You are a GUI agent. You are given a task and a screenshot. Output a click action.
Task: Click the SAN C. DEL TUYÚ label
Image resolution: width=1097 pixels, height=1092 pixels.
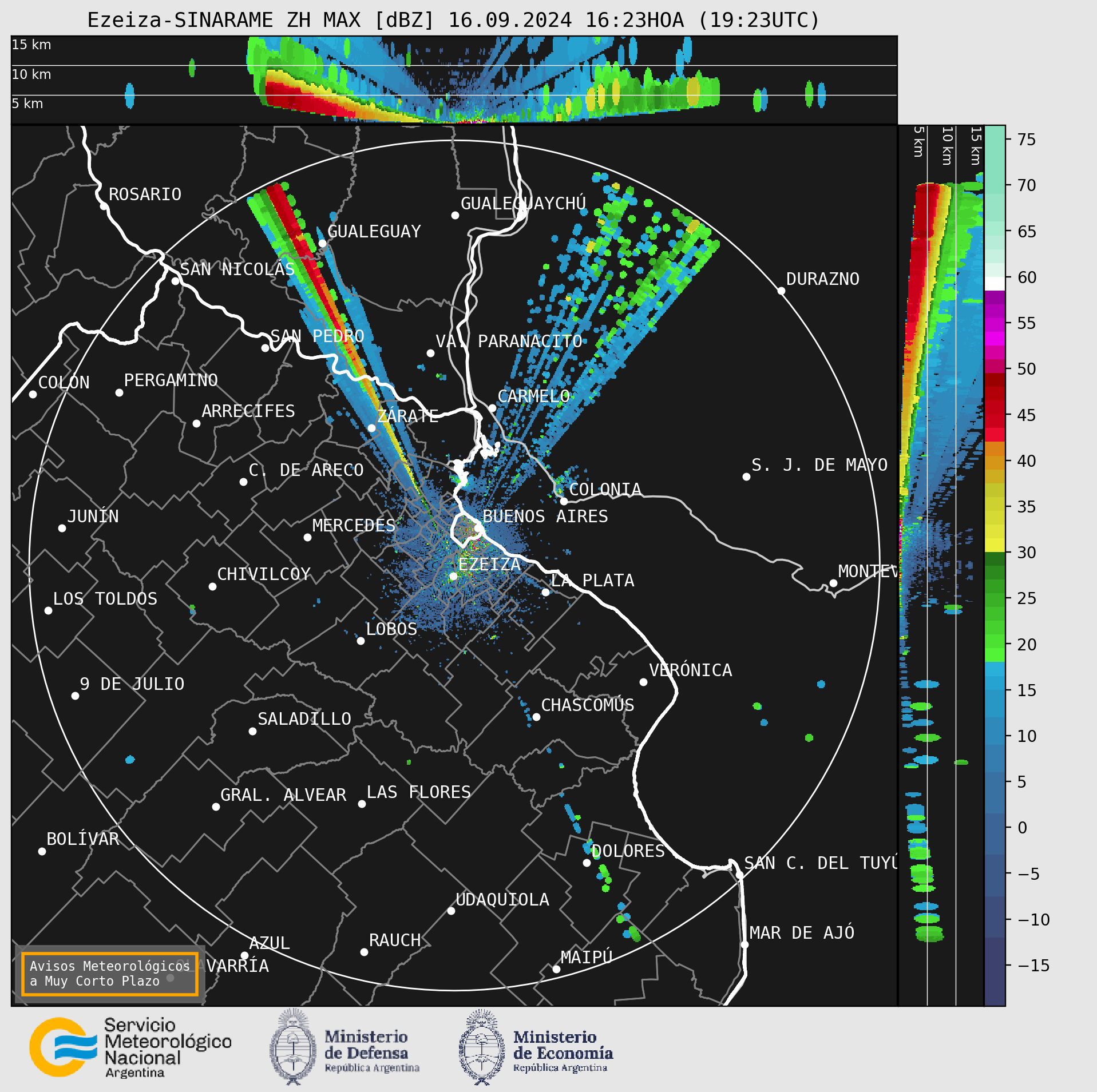click(x=821, y=863)
